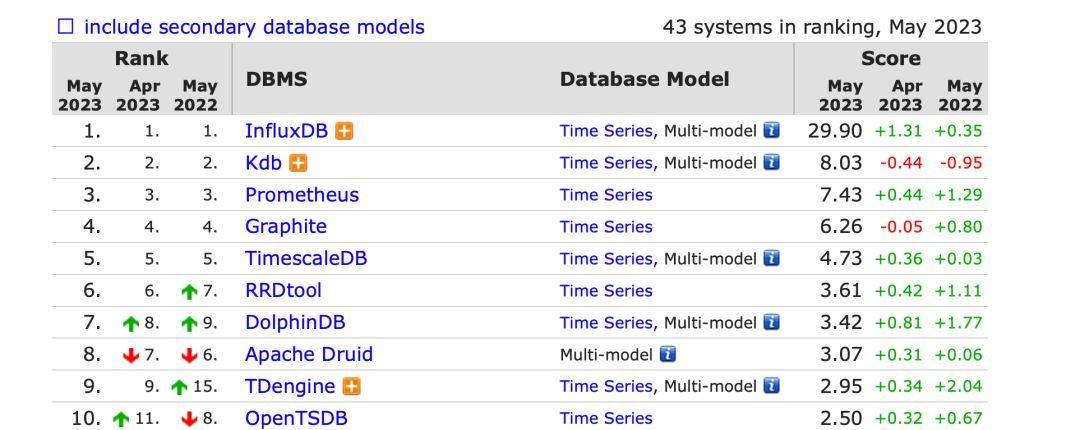Open the InfluxDB system page
Image resolution: width=1080 pixels, height=430 pixels.
(287, 131)
